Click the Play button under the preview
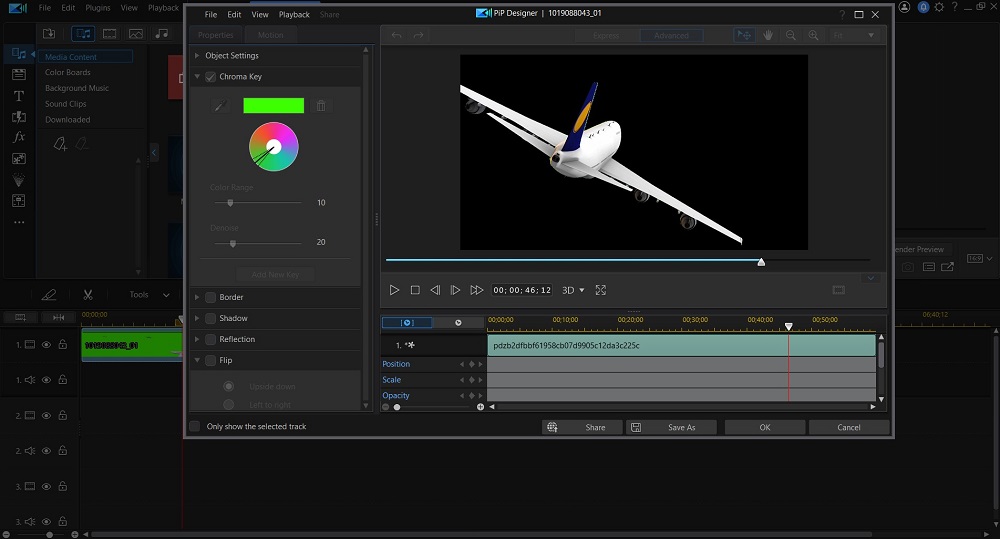The width and height of the screenshot is (1000, 539). (x=394, y=290)
